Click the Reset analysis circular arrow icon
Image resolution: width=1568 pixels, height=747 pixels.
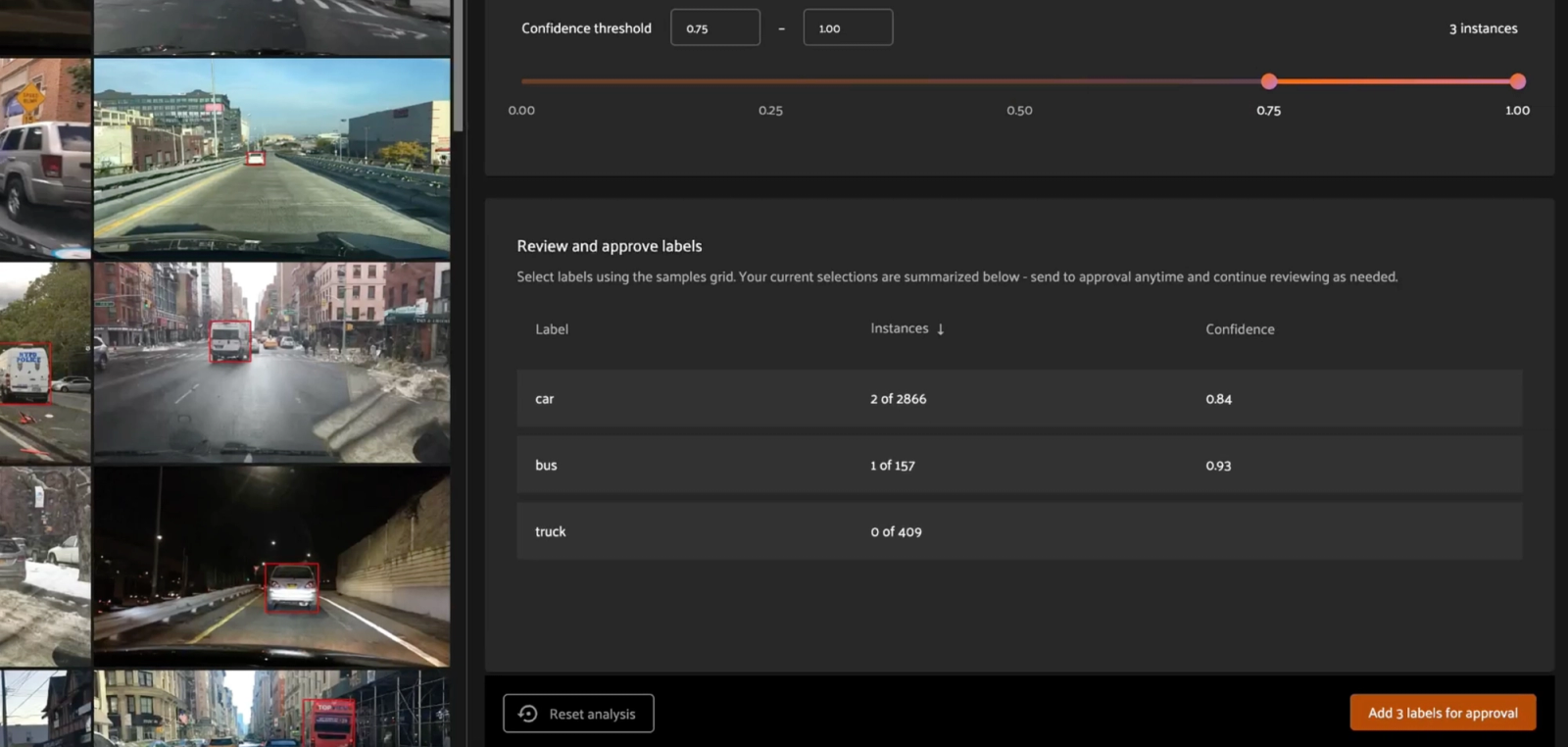[x=527, y=714]
